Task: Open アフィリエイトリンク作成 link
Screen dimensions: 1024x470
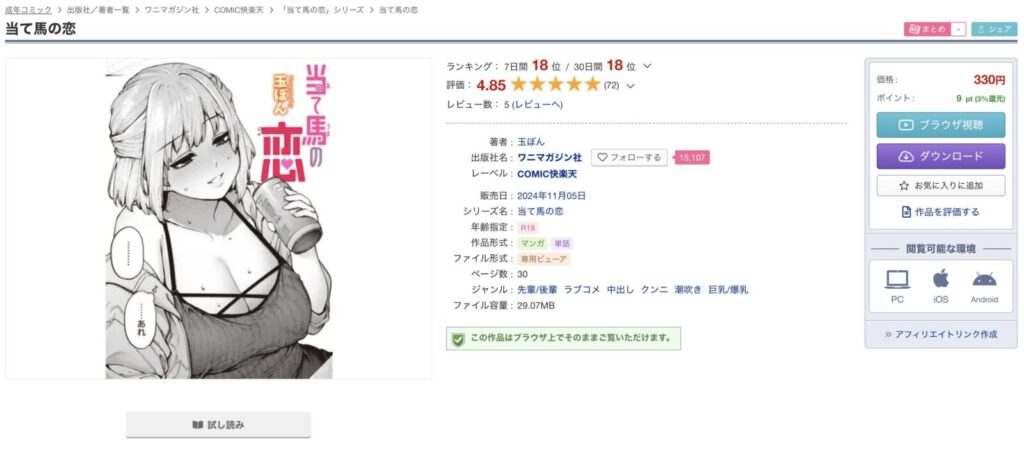Action: [940, 334]
